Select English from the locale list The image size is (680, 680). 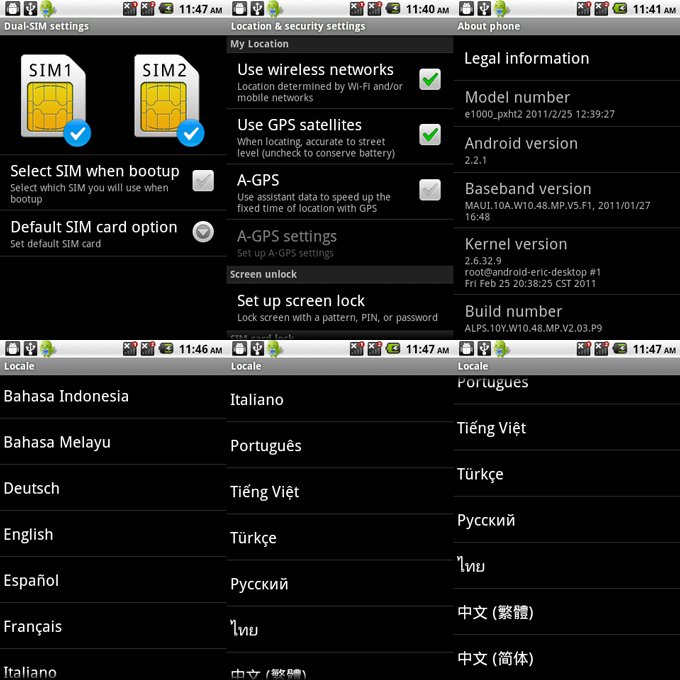113,534
